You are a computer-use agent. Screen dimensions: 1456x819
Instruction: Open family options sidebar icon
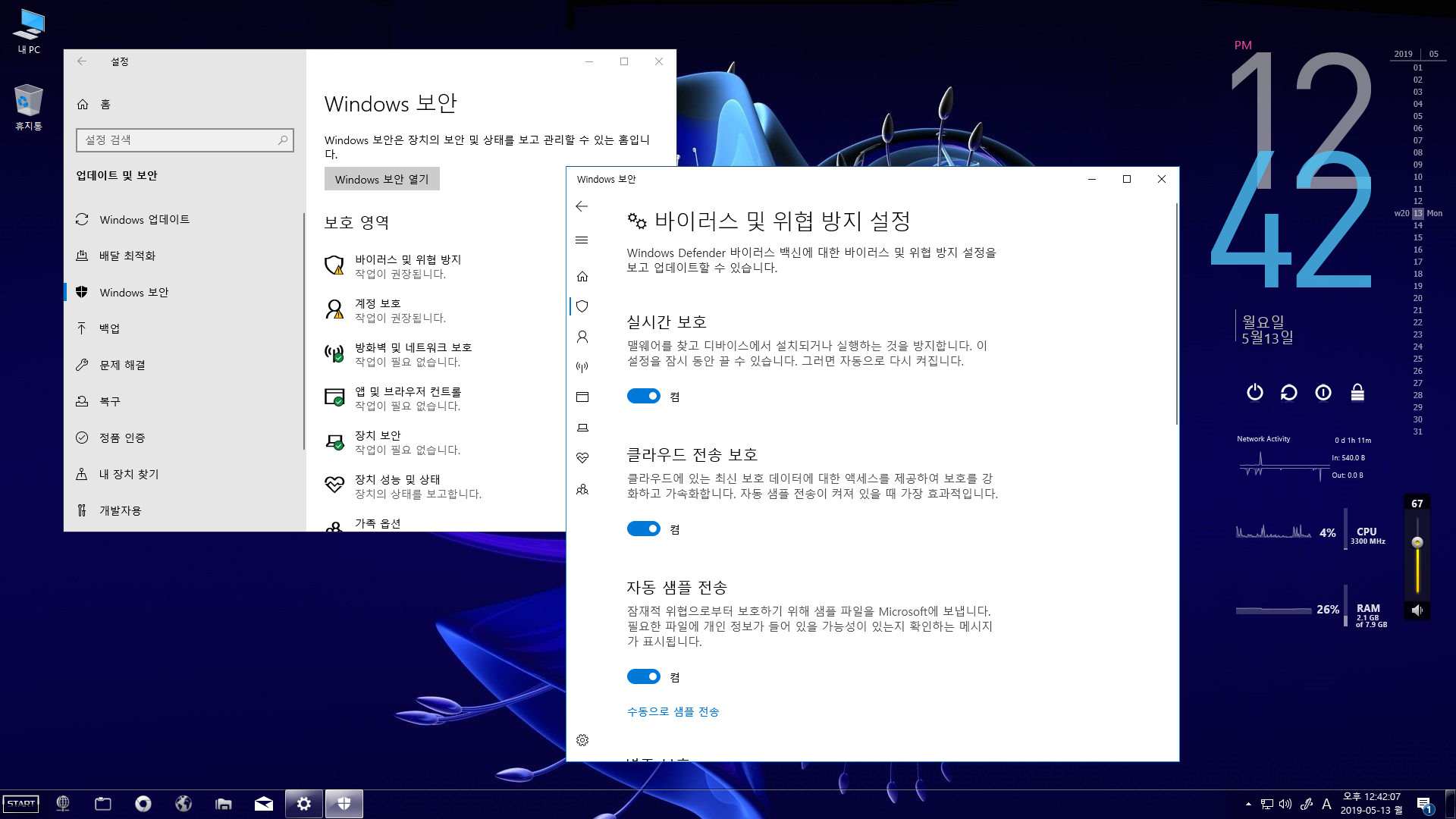coord(582,489)
